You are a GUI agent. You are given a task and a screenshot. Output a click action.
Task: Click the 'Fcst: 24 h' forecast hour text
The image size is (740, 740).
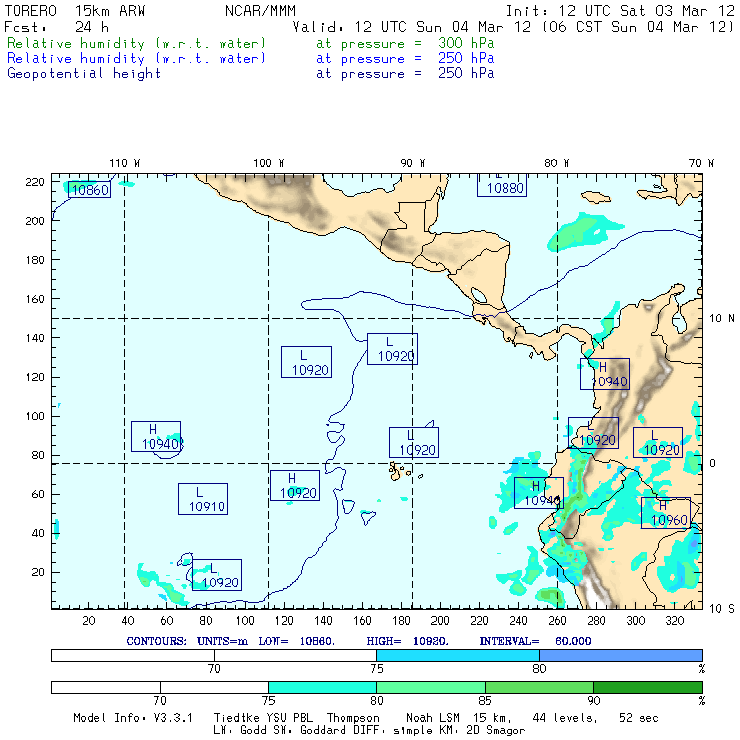(x=56, y=27)
